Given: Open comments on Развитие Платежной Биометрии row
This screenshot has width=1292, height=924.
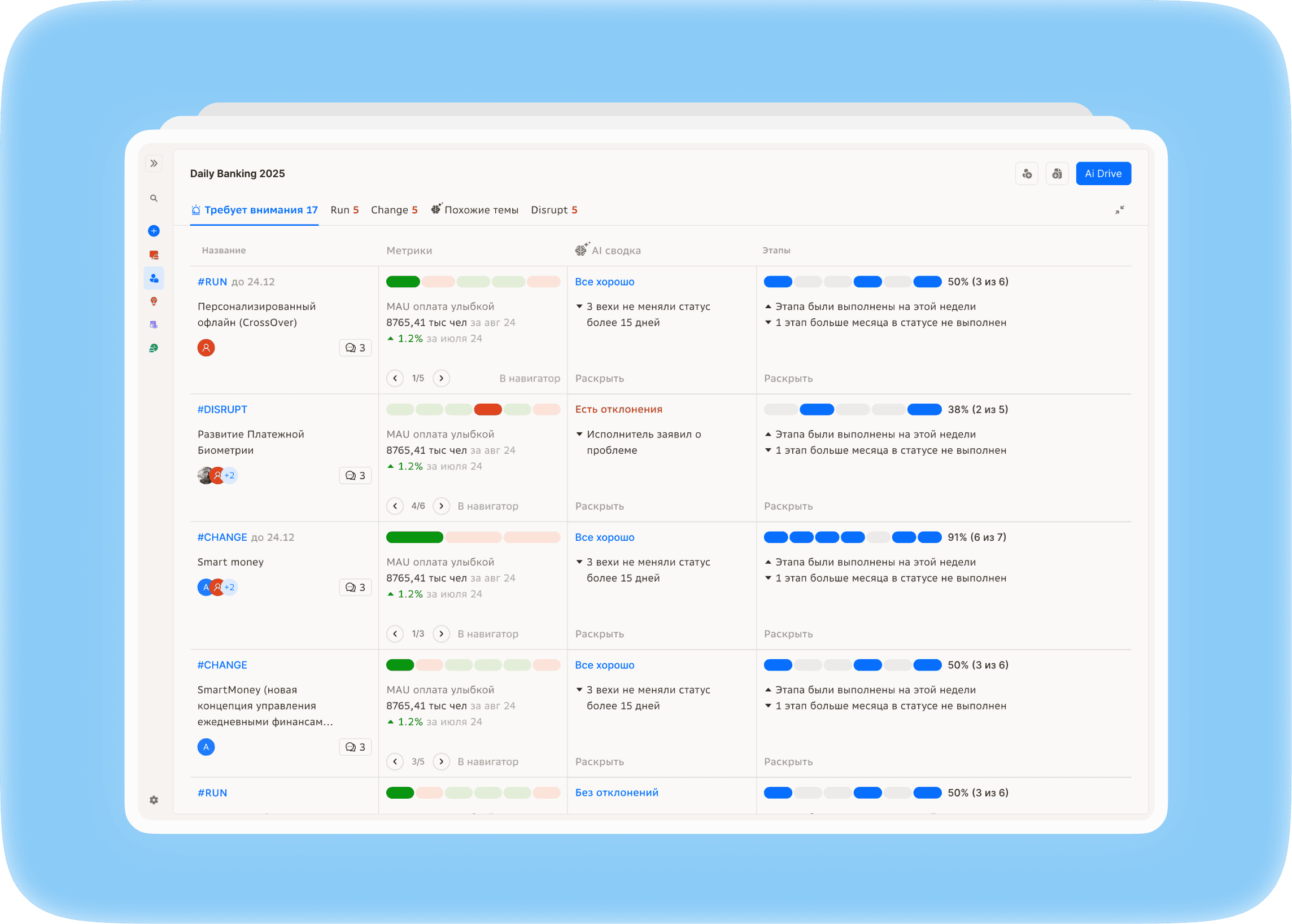Looking at the screenshot, I should (356, 476).
